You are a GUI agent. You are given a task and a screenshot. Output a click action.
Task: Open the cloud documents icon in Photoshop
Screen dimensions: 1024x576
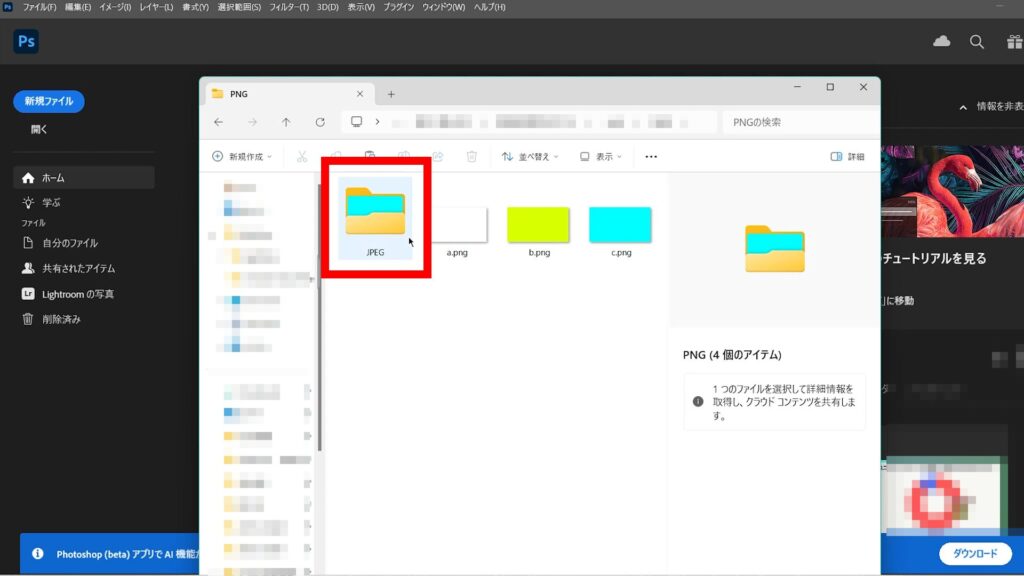coord(942,42)
